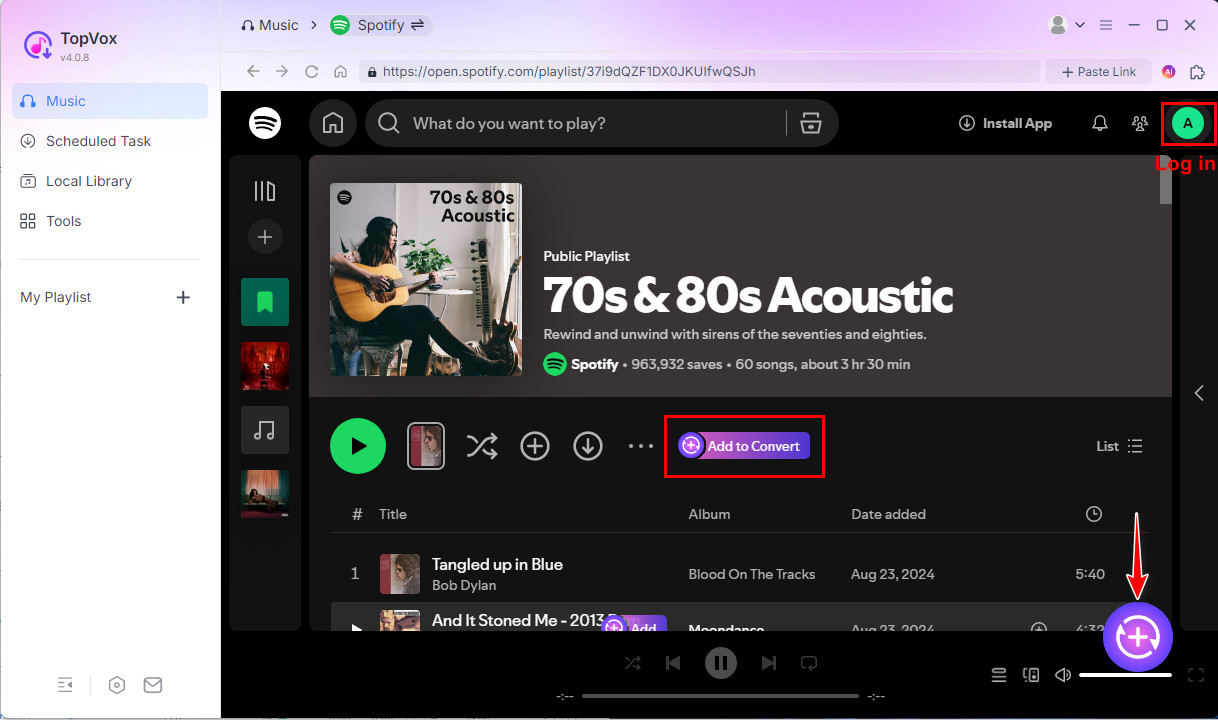Open the AI icon in address bar
Screen dimensions: 1218x720
point(1168,71)
